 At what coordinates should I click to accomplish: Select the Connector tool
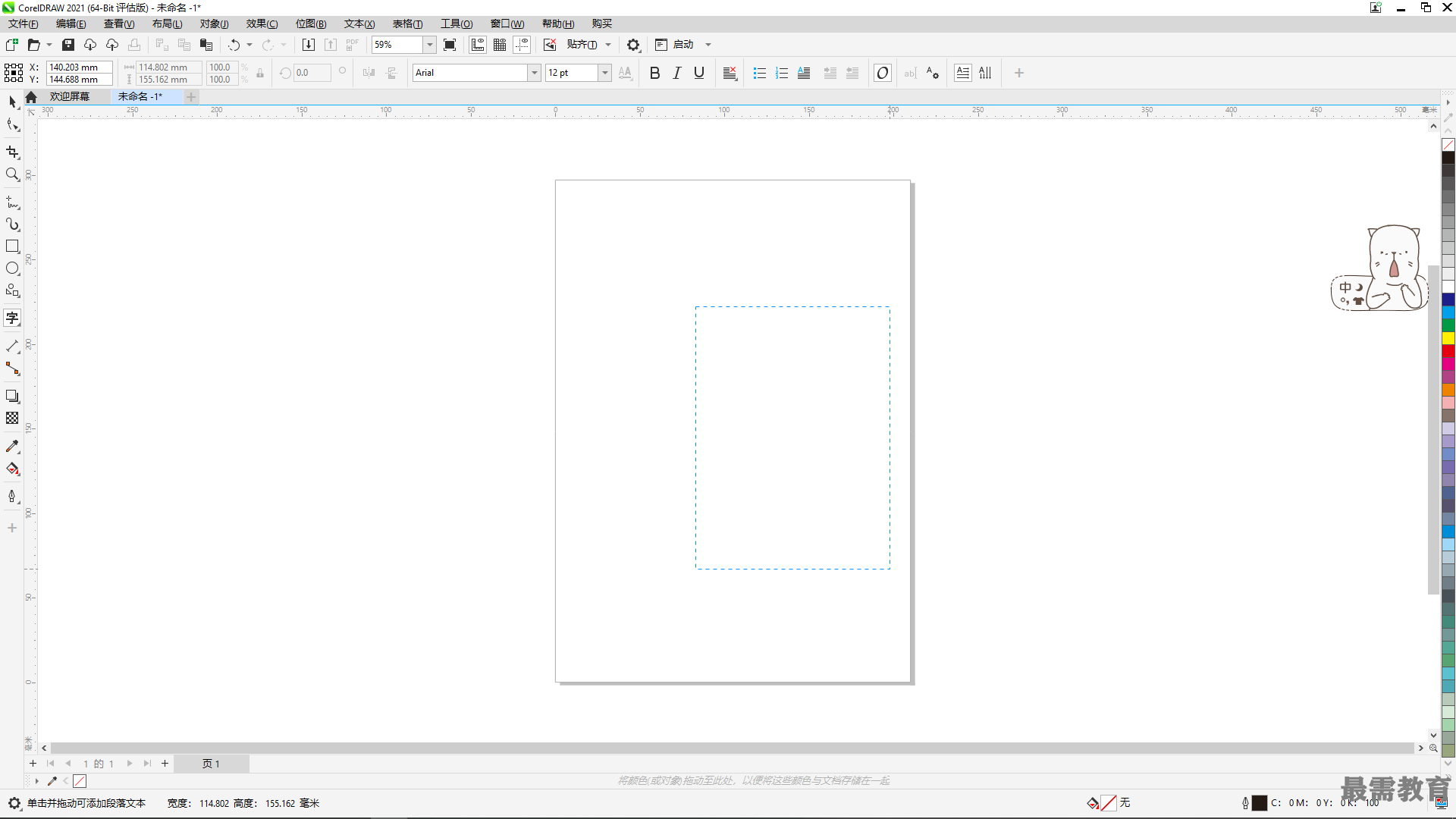(12, 369)
